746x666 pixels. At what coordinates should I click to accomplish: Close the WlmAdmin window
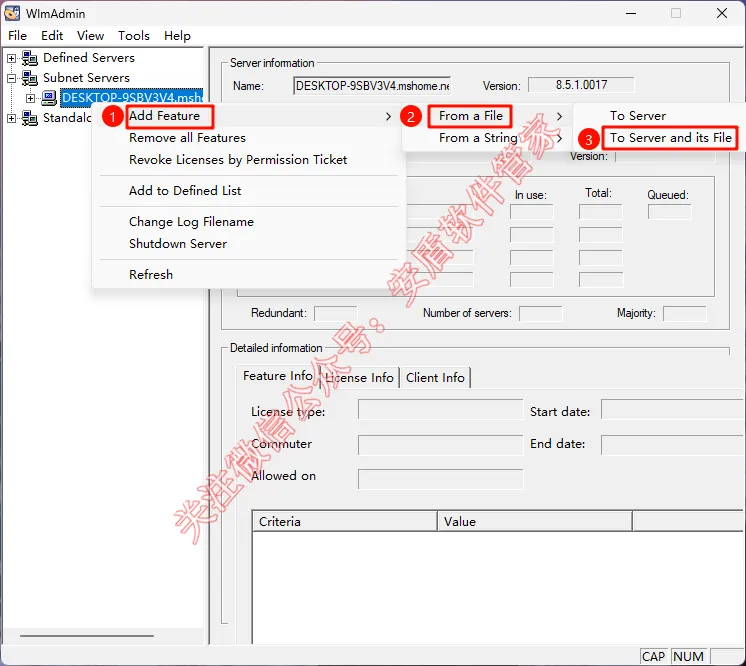722,13
